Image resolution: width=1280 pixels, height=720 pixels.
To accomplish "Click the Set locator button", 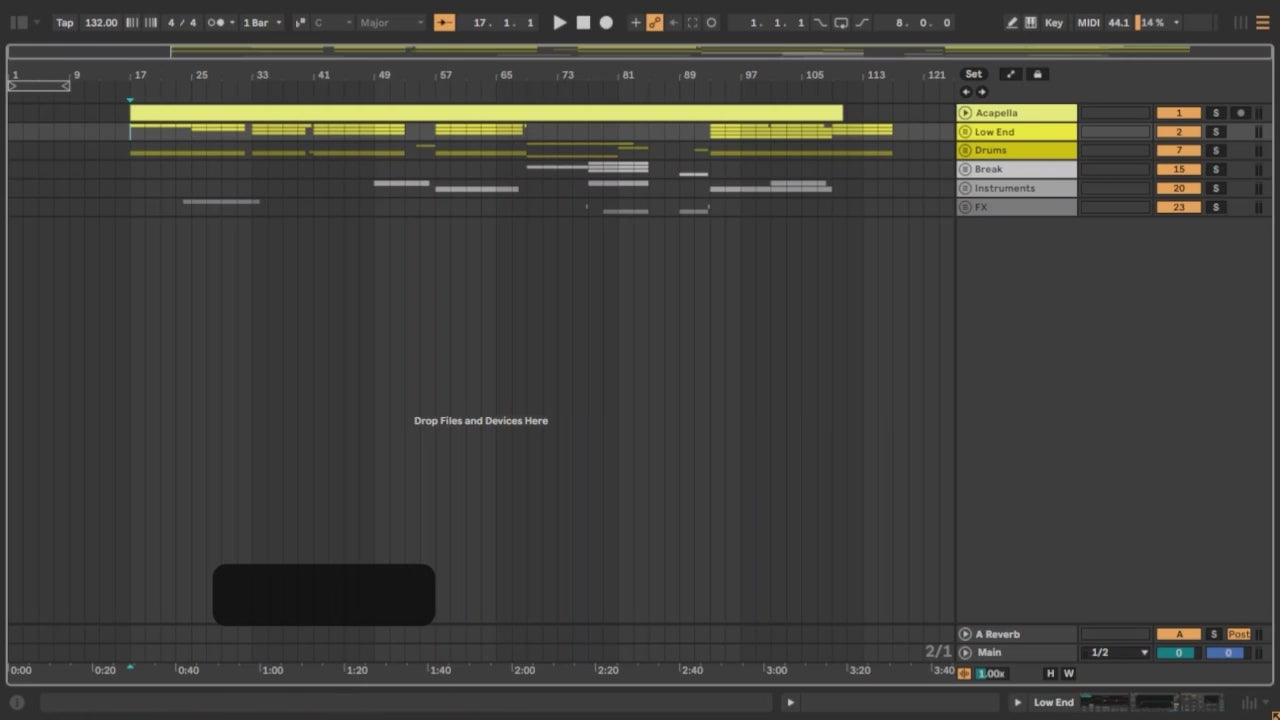I will [x=973, y=74].
